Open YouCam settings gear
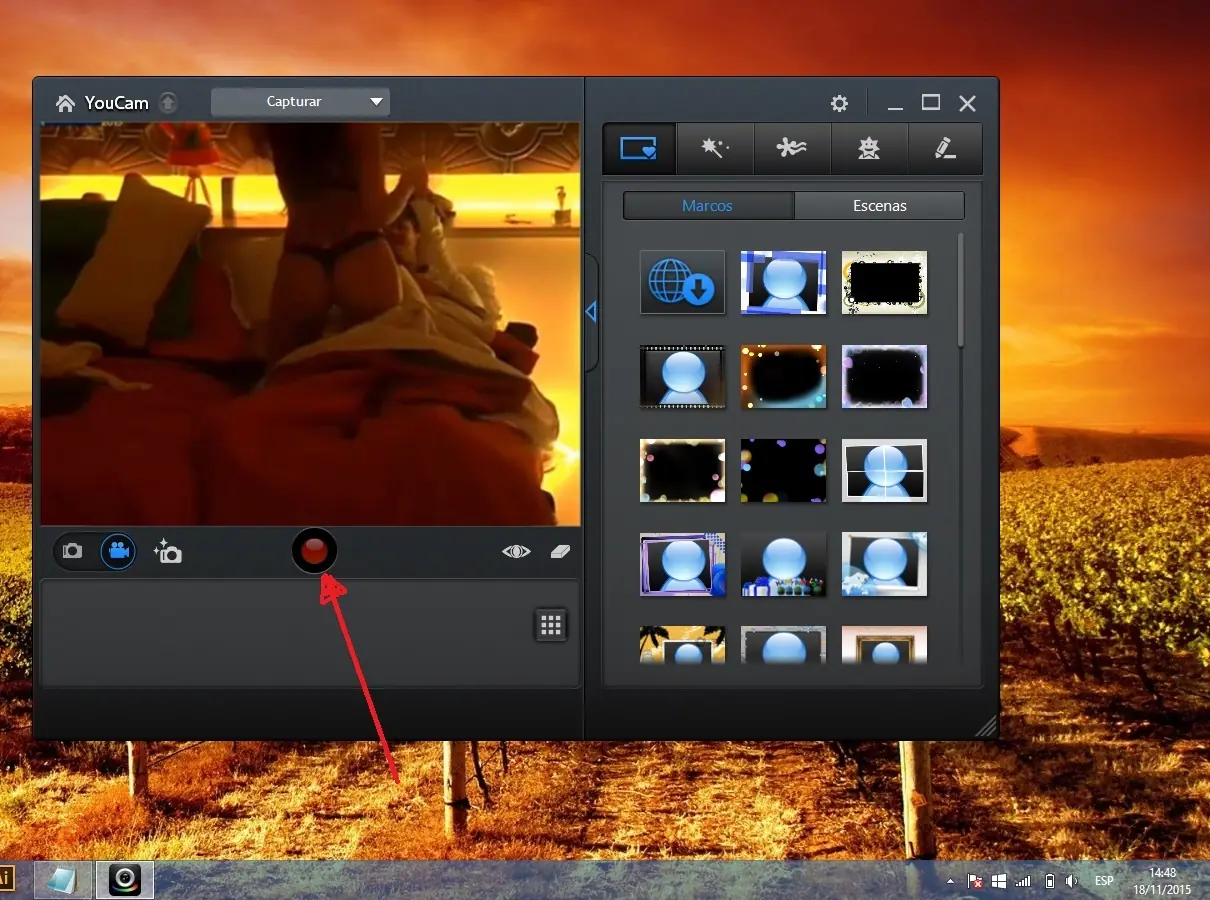This screenshot has height=900, width=1210. tap(839, 103)
